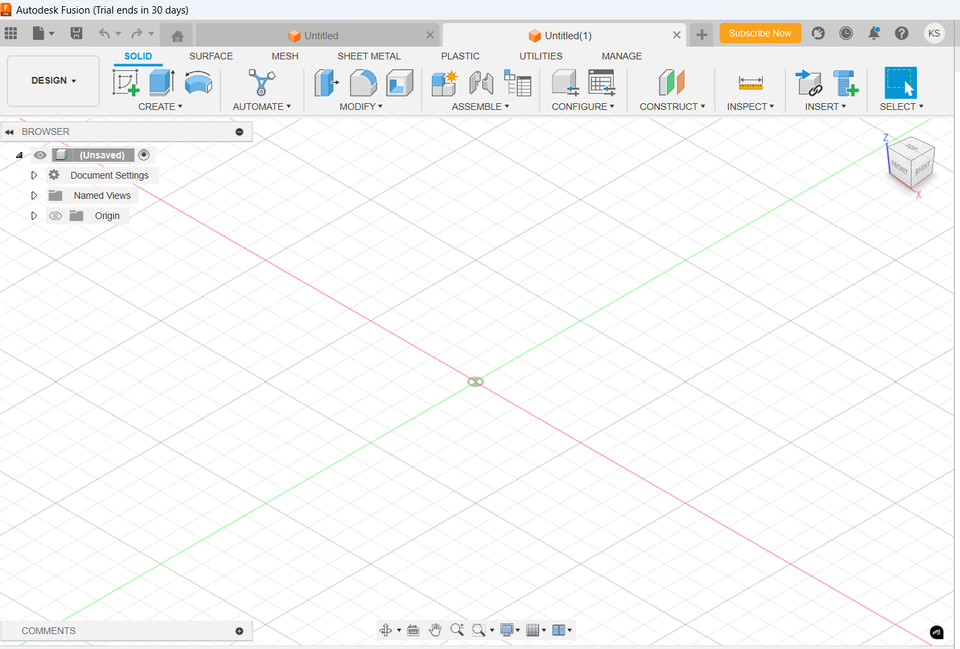
Task: Open the CONFIGURE dropdown menu
Action: tap(583, 107)
